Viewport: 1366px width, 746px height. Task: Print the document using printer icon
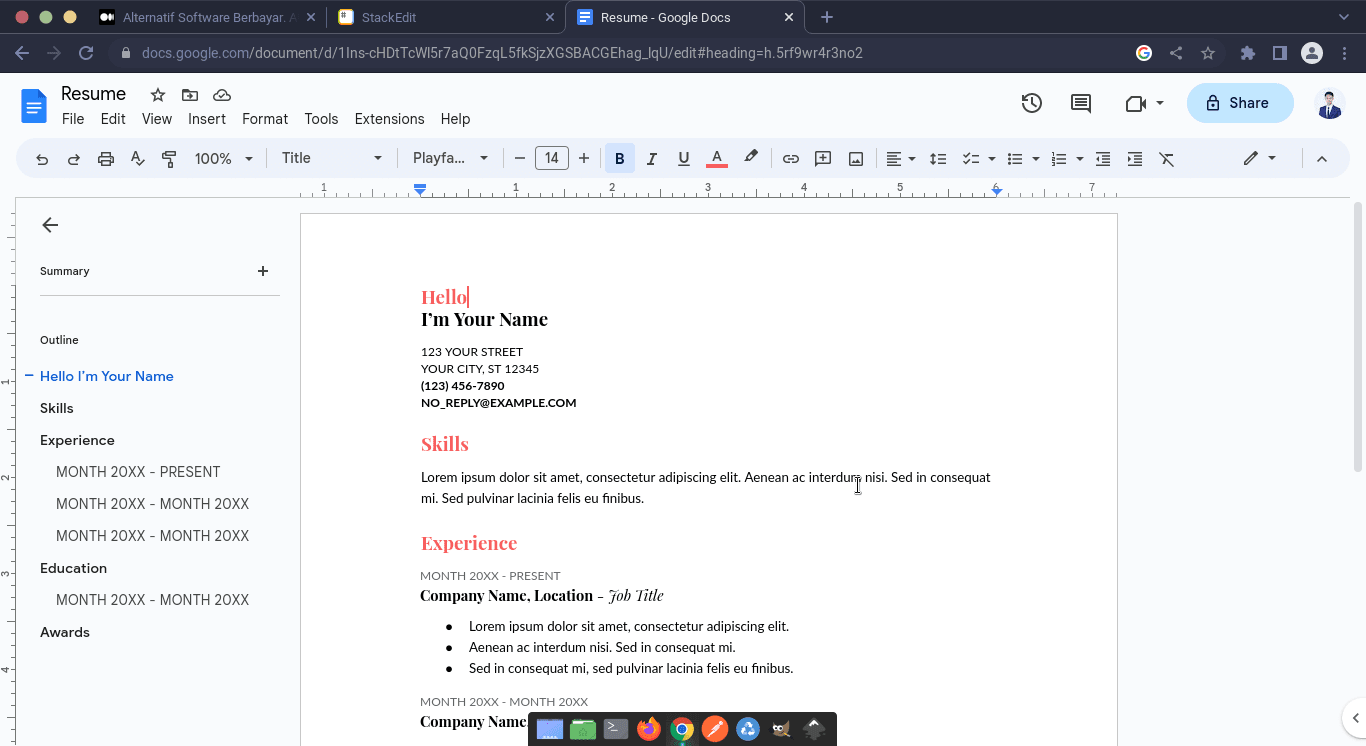click(106, 159)
